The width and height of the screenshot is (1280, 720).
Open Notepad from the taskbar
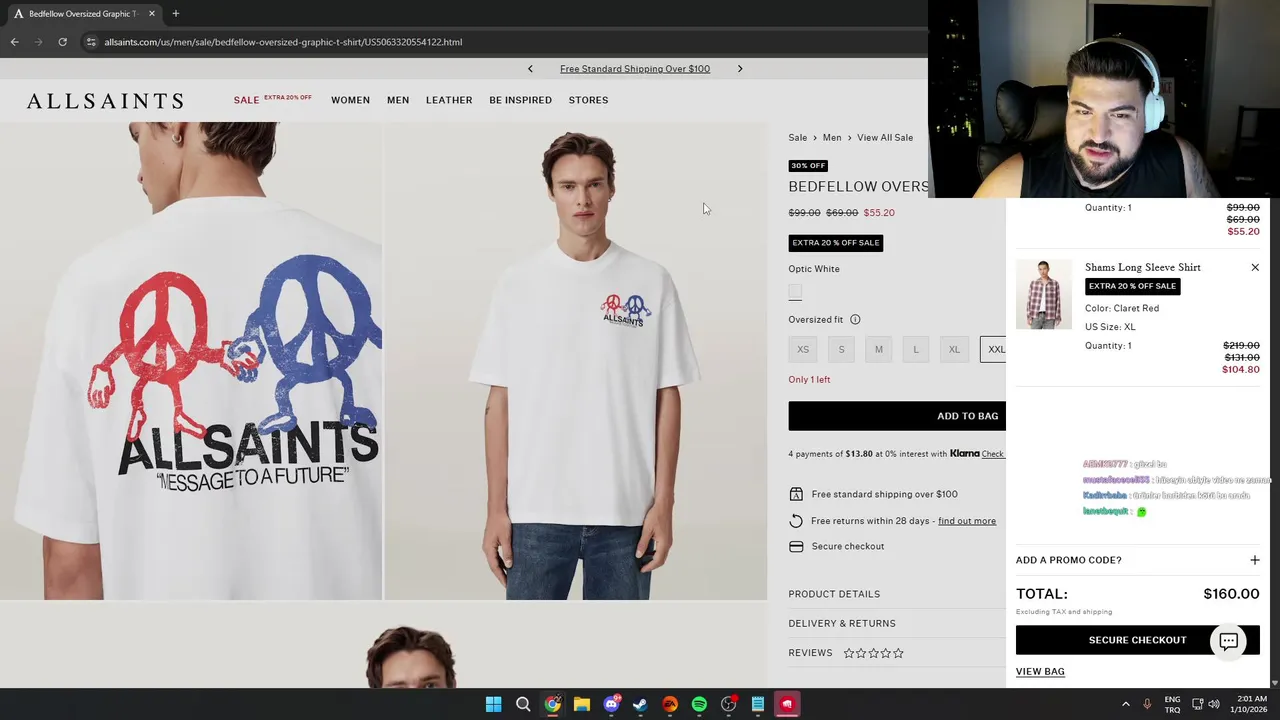758,704
